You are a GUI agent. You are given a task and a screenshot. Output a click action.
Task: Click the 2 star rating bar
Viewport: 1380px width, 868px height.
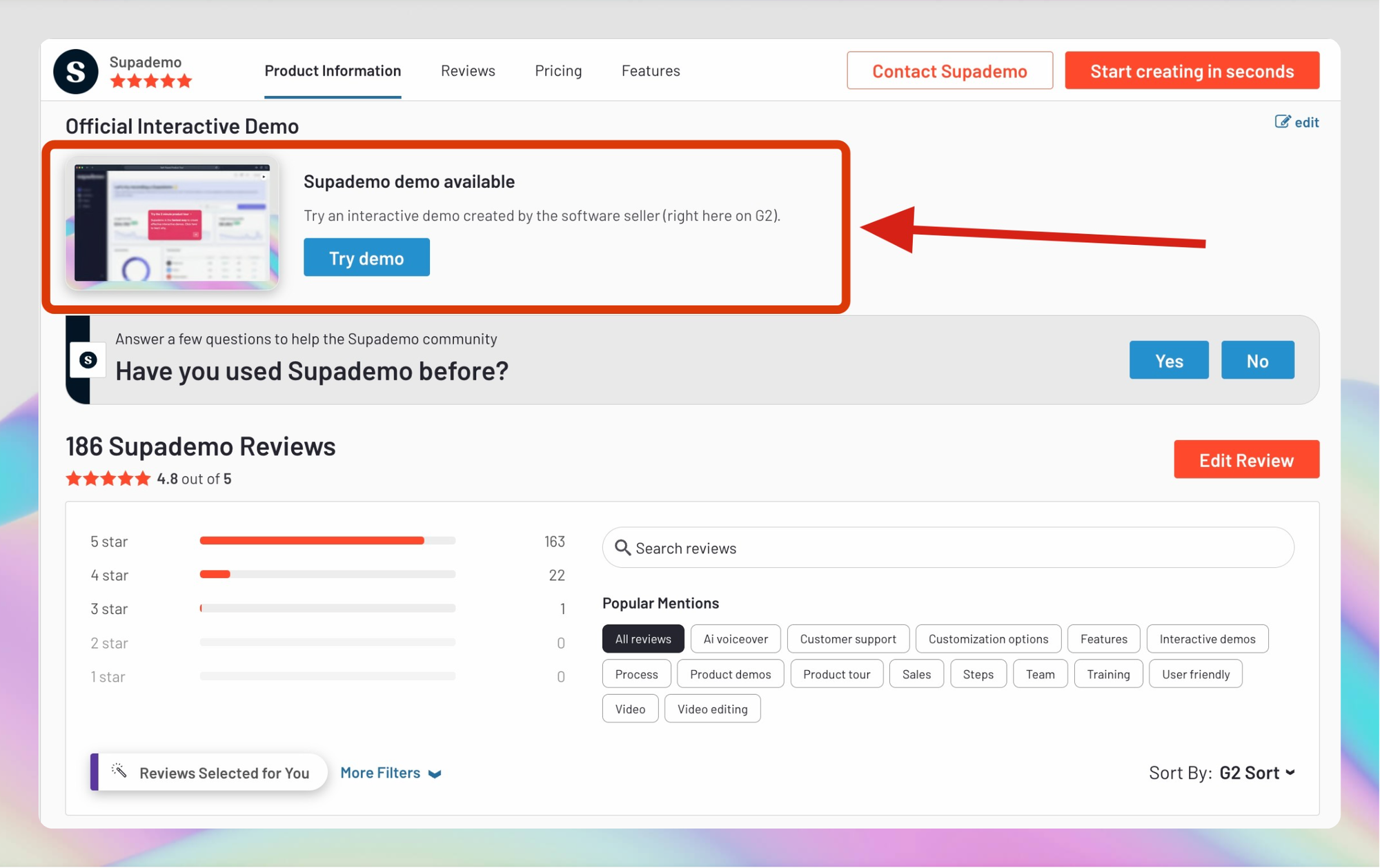click(328, 642)
